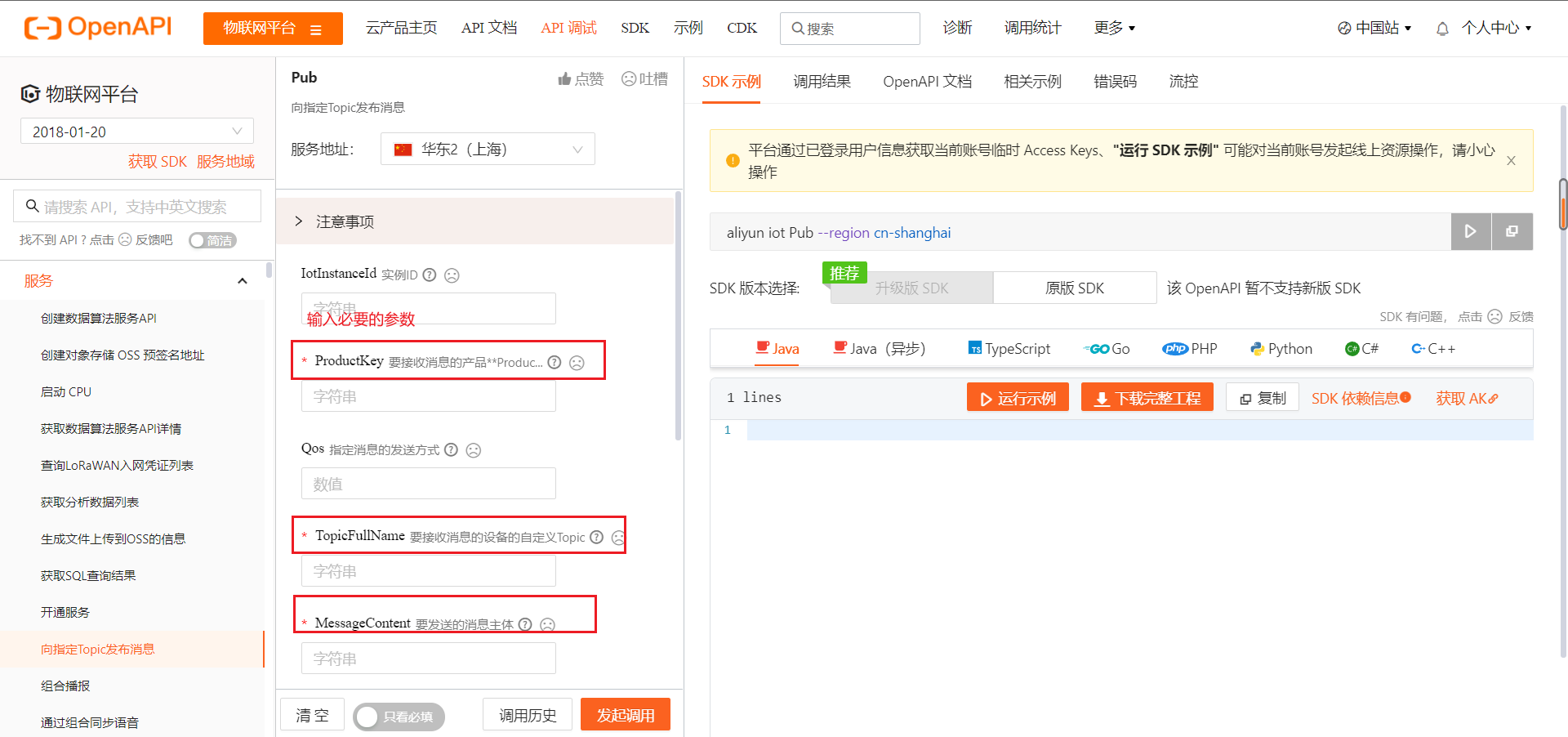Click the 服务地域 link

point(225,162)
